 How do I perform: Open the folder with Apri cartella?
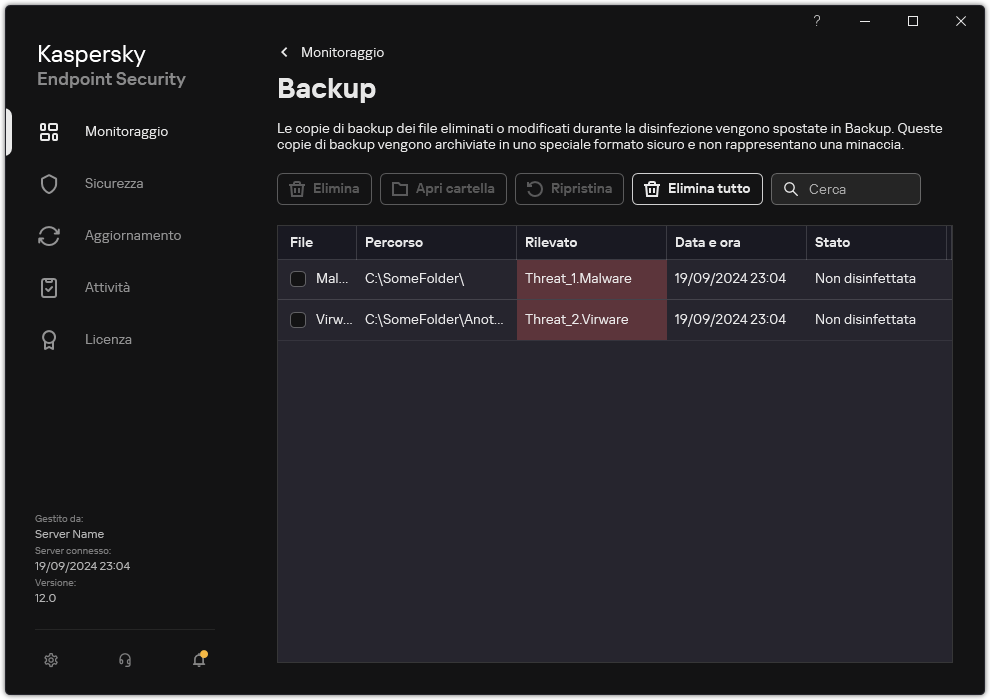click(x=443, y=189)
